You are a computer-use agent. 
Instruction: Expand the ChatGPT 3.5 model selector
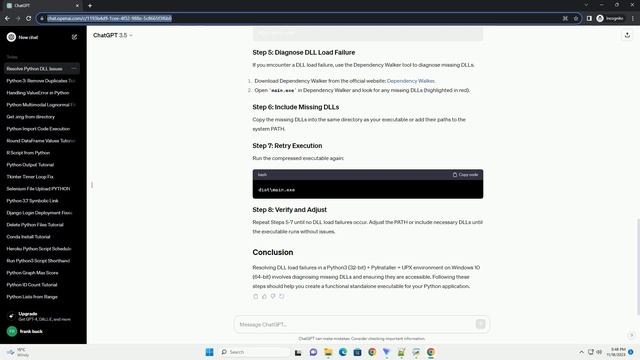click(113, 36)
